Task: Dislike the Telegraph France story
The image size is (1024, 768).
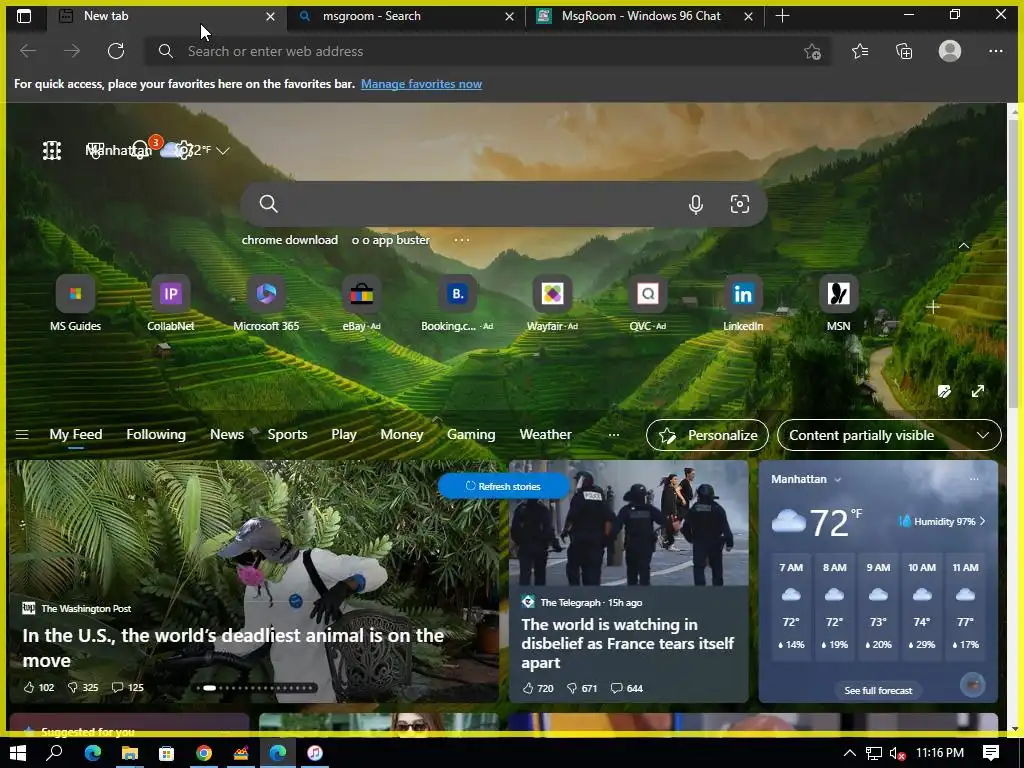Action: 581,688
